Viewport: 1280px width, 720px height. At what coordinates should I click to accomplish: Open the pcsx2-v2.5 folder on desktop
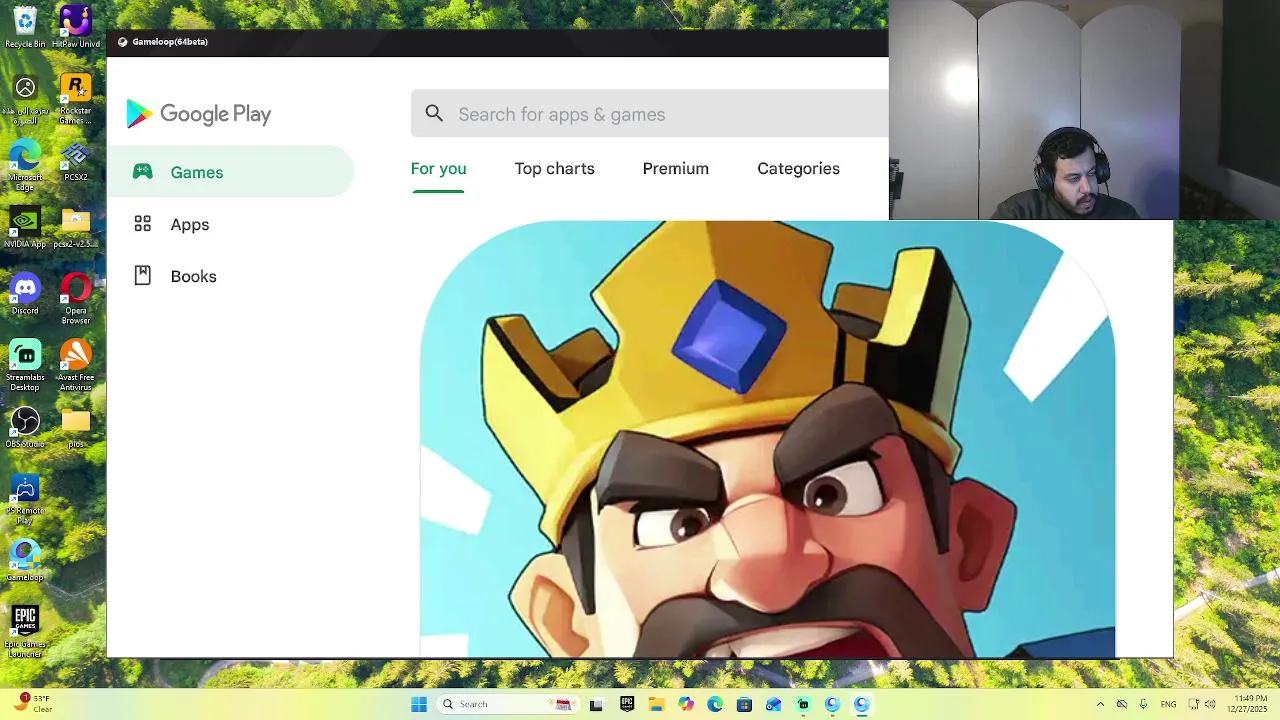tap(76, 228)
